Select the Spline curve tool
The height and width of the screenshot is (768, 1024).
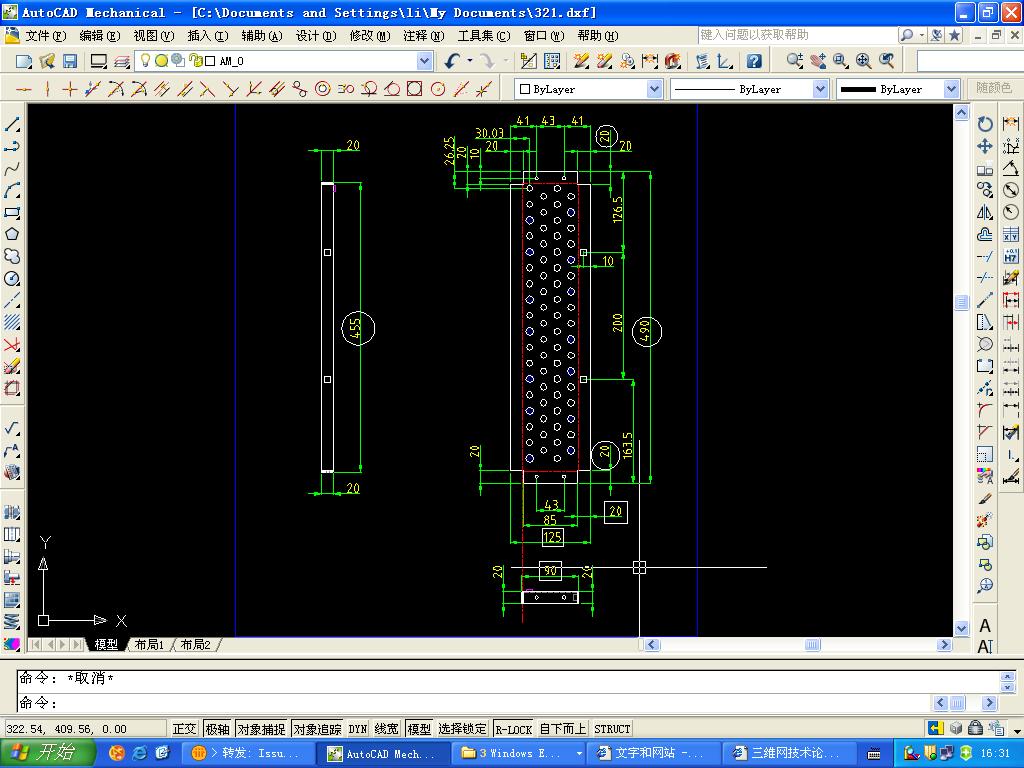coord(12,168)
